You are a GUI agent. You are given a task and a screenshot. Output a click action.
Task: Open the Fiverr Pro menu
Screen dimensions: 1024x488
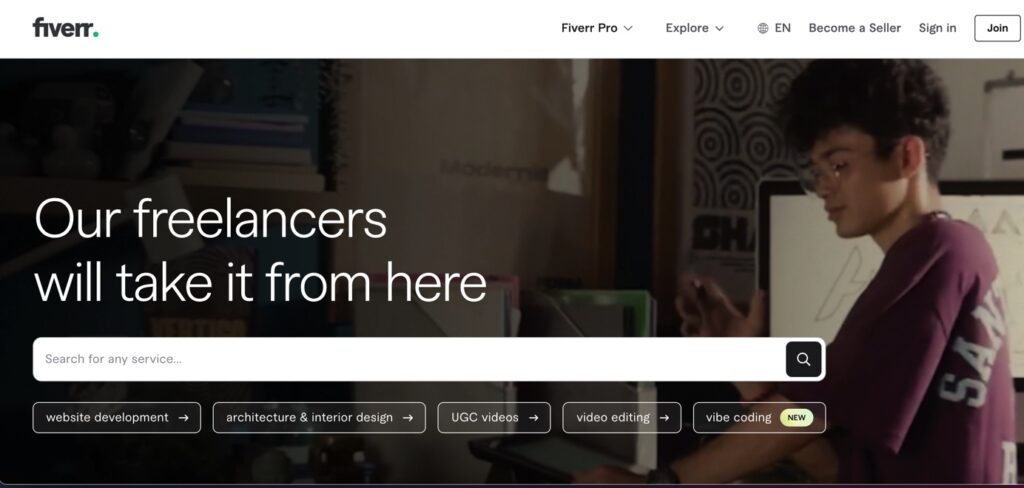pos(597,28)
